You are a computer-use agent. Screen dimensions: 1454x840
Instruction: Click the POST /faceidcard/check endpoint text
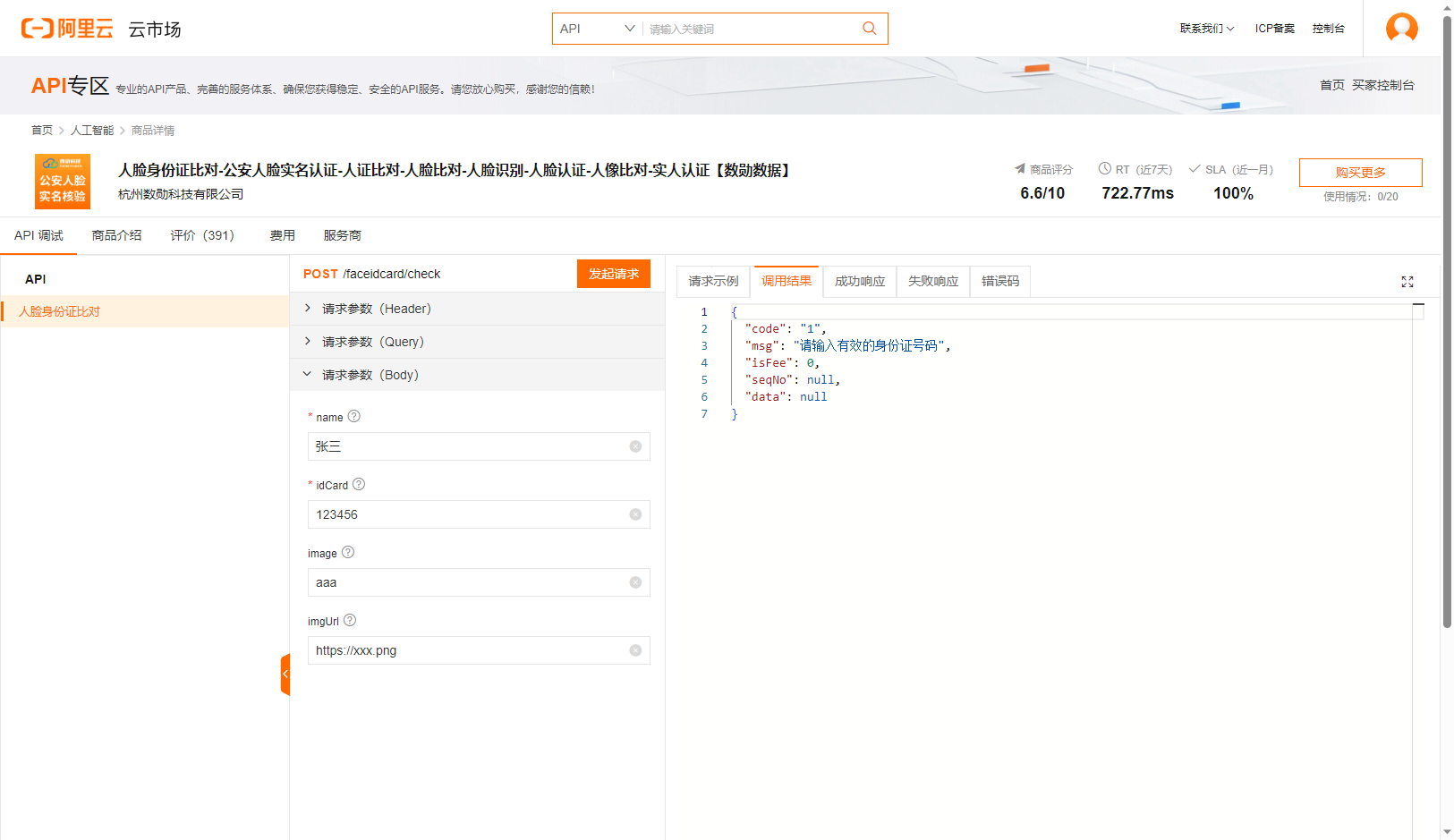(x=371, y=274)
